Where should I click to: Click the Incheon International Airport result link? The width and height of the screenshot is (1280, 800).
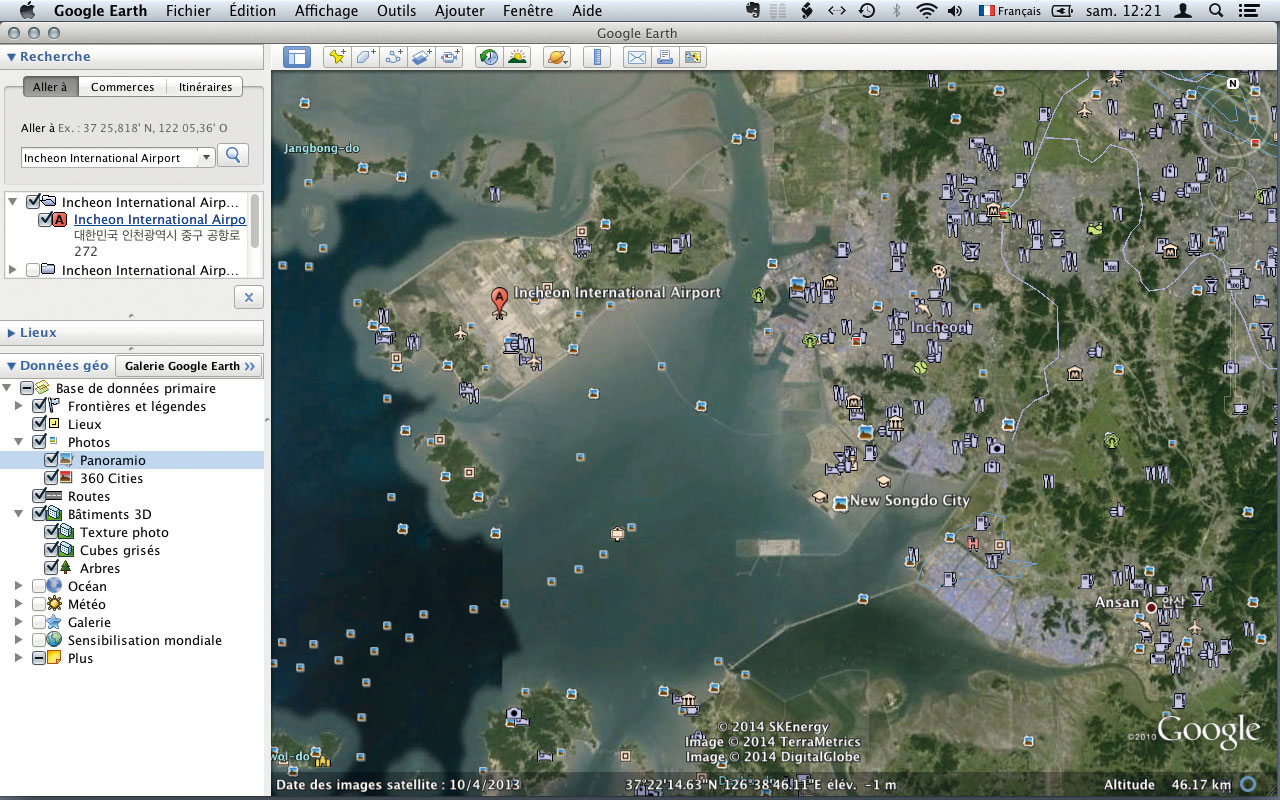pos(160,220)
